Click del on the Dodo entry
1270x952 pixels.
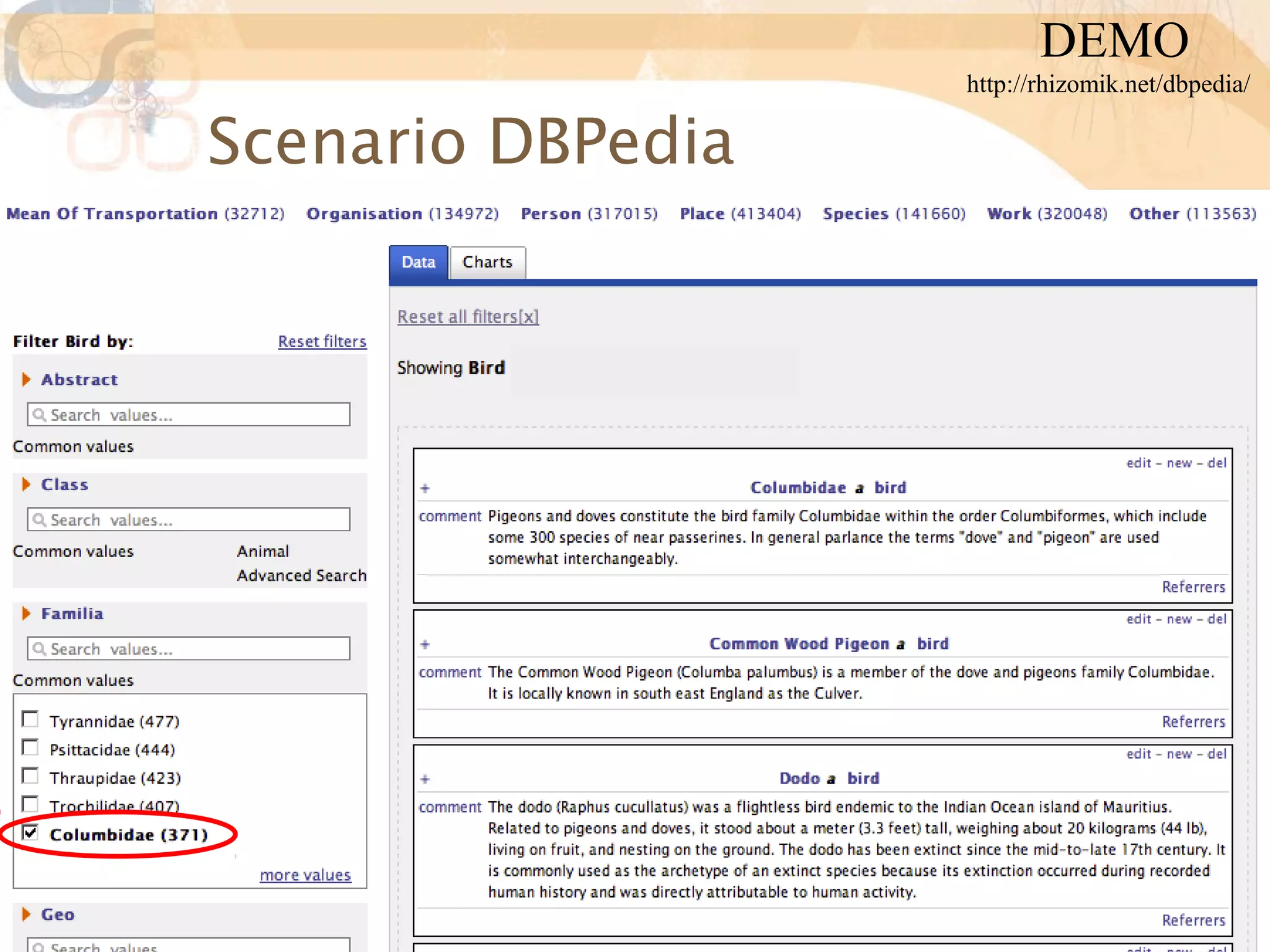click(x=1217, y=754)
